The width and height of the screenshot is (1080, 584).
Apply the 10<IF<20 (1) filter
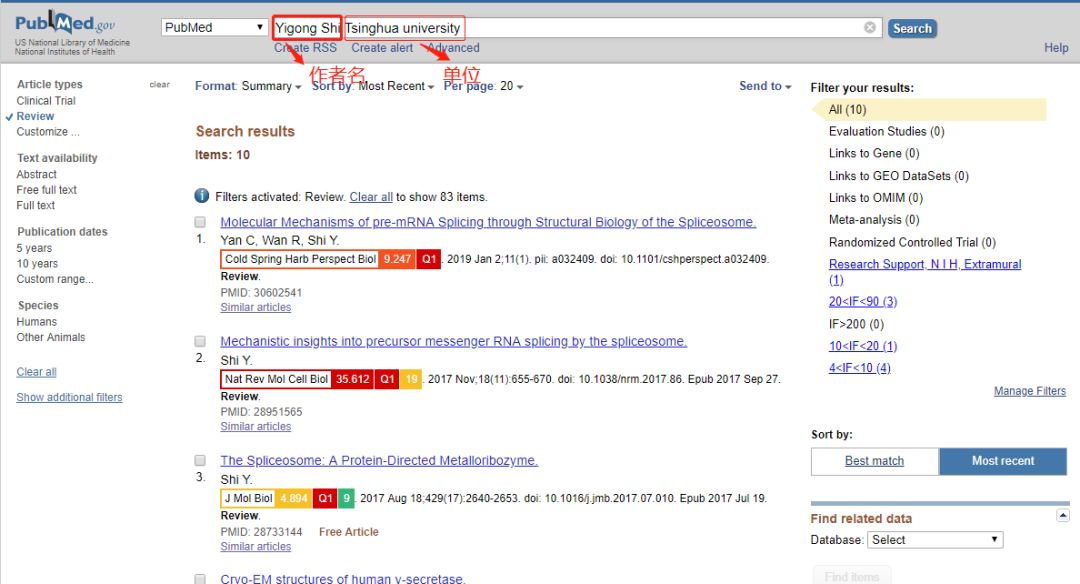[863, 346]
